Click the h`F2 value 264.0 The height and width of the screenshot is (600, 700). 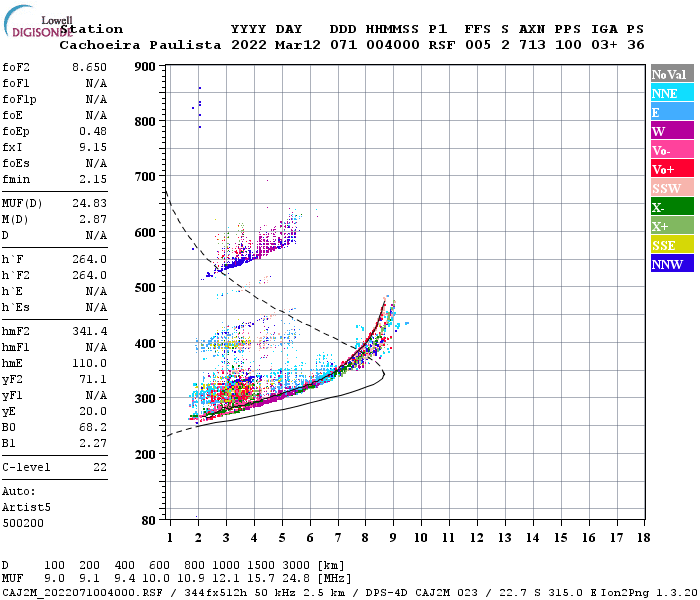89,275
